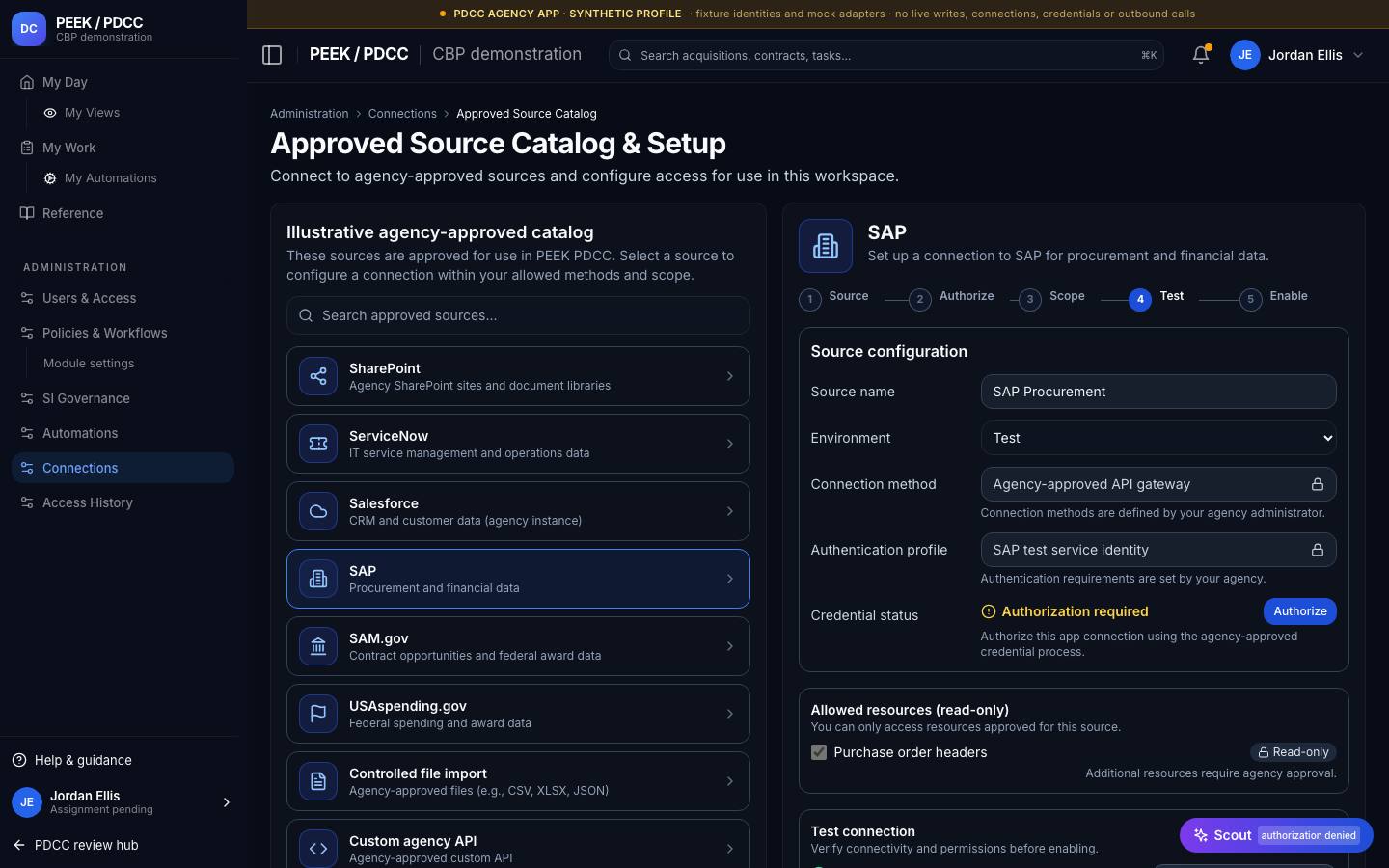Viewport: 1389px width, 868px height.
Task: Click the Custom agency API code icon
Action: point(318,849)
